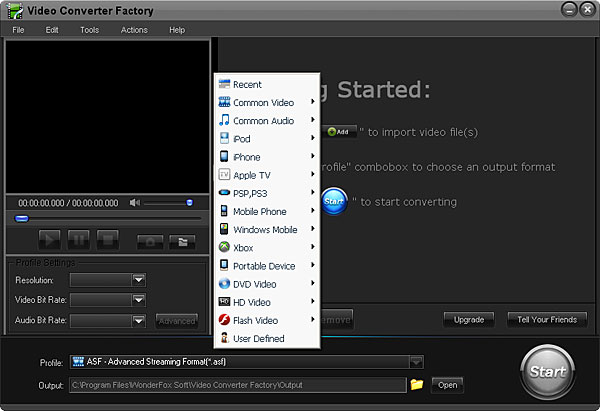Open the Profile combobox dropdown arrow
The width and height of the screenshot is (600, 411).
[x=416, y=362]
